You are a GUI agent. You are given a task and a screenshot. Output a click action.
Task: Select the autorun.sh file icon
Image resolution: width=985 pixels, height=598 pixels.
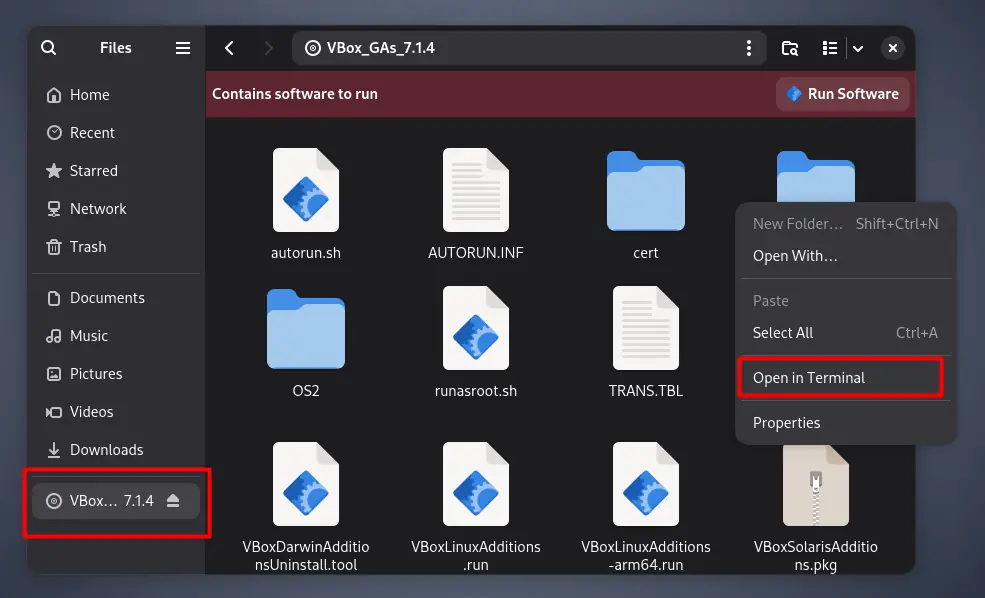click(306, 191)
